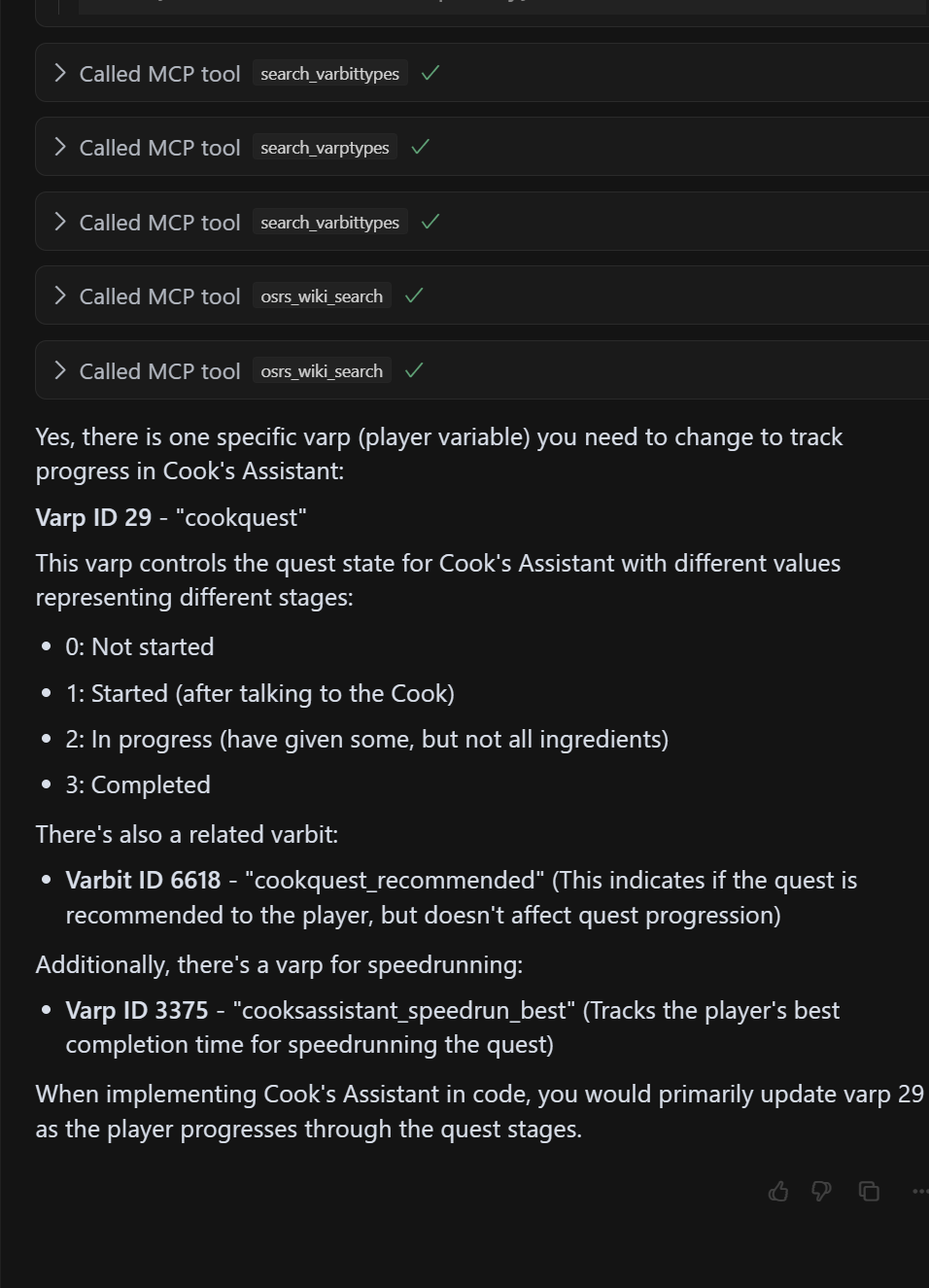Click the checkmark beside the first osrs_wiki_search call
This screenshot has width=929, height=1288.
tap(414, 296)
